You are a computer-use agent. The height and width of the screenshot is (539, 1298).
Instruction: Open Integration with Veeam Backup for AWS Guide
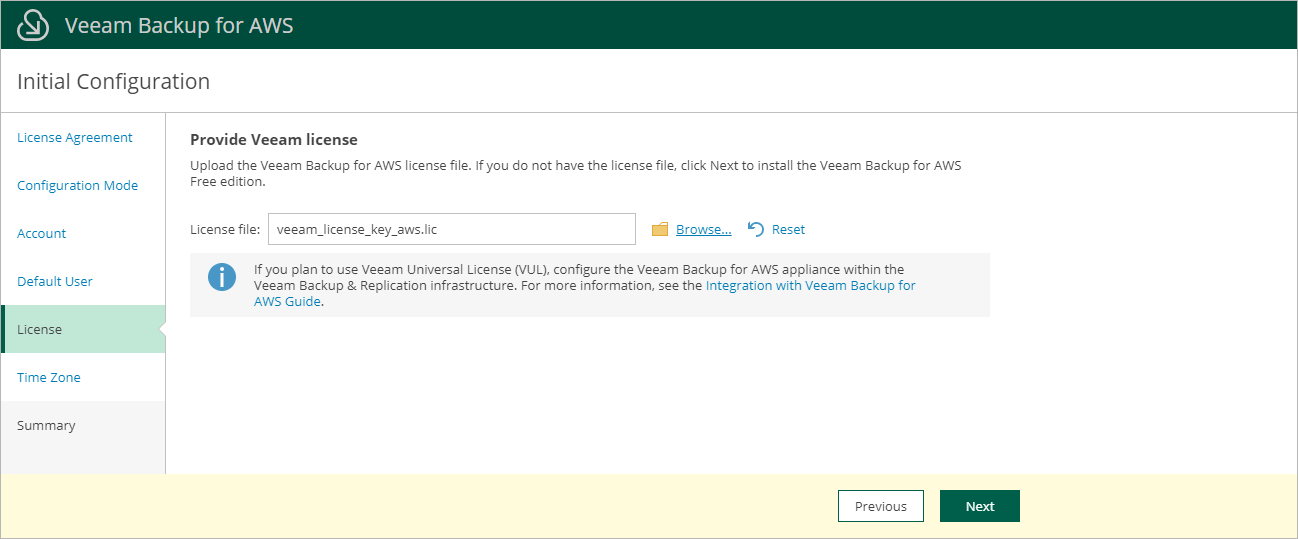pos(810,286)
